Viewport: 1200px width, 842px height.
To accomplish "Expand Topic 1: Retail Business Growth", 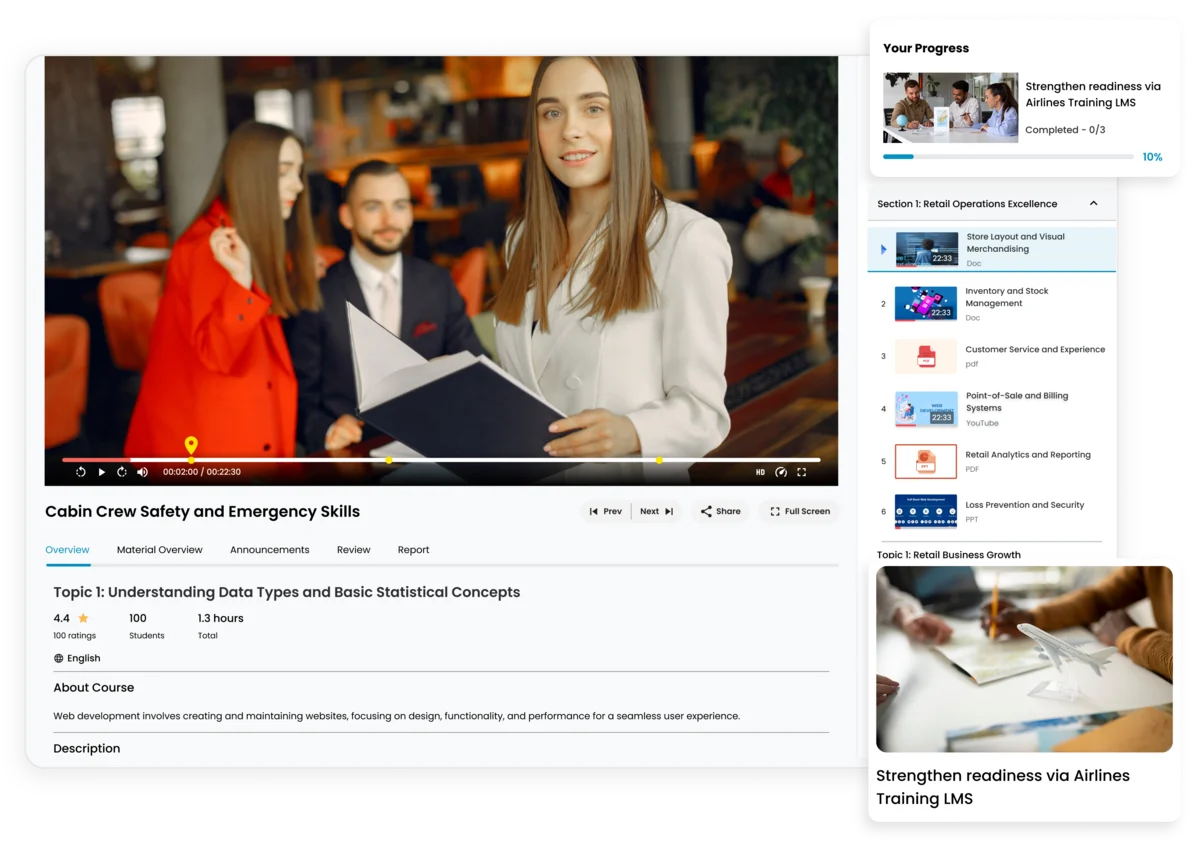I will click(948, 555).
